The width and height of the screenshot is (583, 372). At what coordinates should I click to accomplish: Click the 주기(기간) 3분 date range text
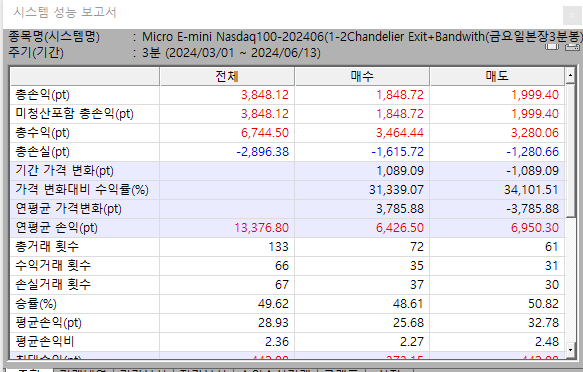click(231, 53)
